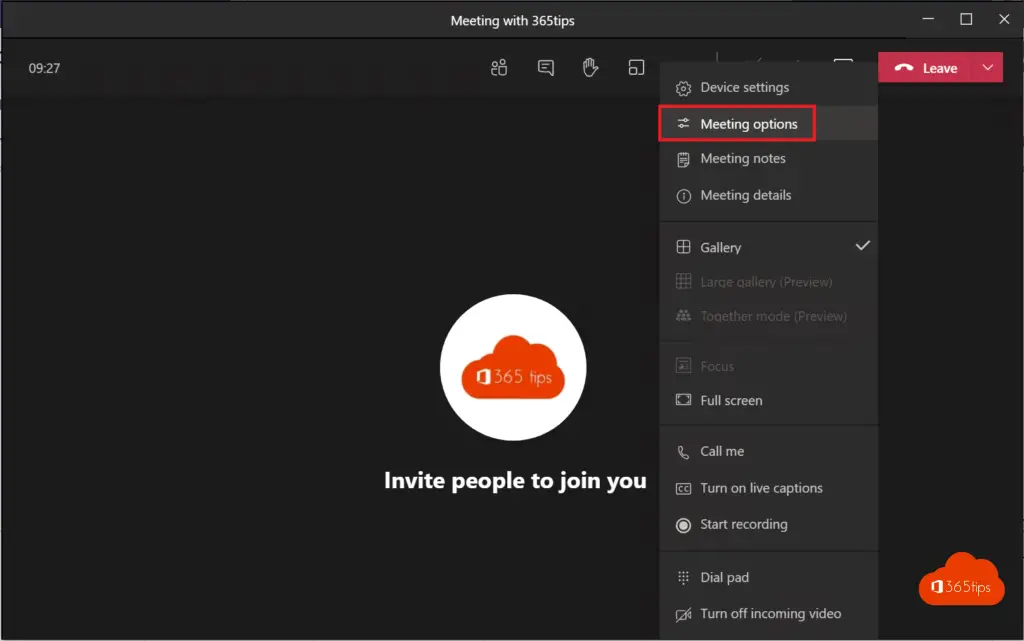The width and height of the screenshot is (1024, 641).
Task: Show the participants panel
Action: [499, 68]
